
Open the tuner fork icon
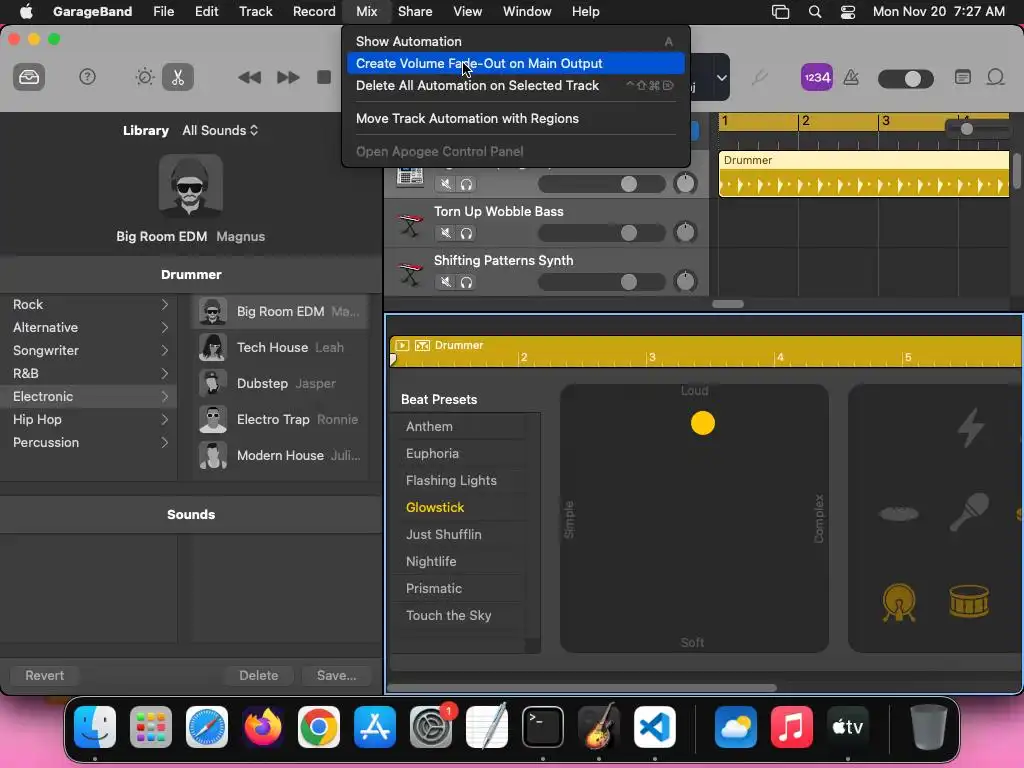pyautogui.click(x=759, y=78)
